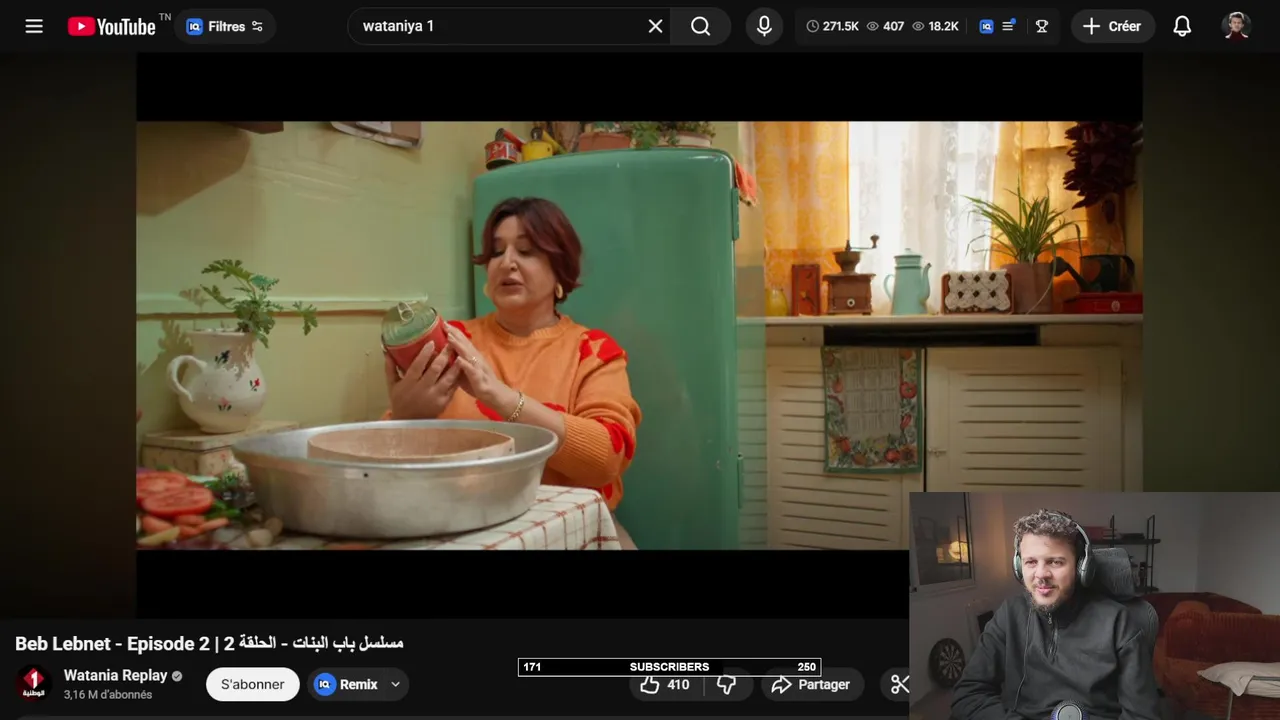The width and height of the screenshot is (1280, 720).
Task: Click the '3,16 M d'abonnés' subscriber count
Action: [108, 695]
